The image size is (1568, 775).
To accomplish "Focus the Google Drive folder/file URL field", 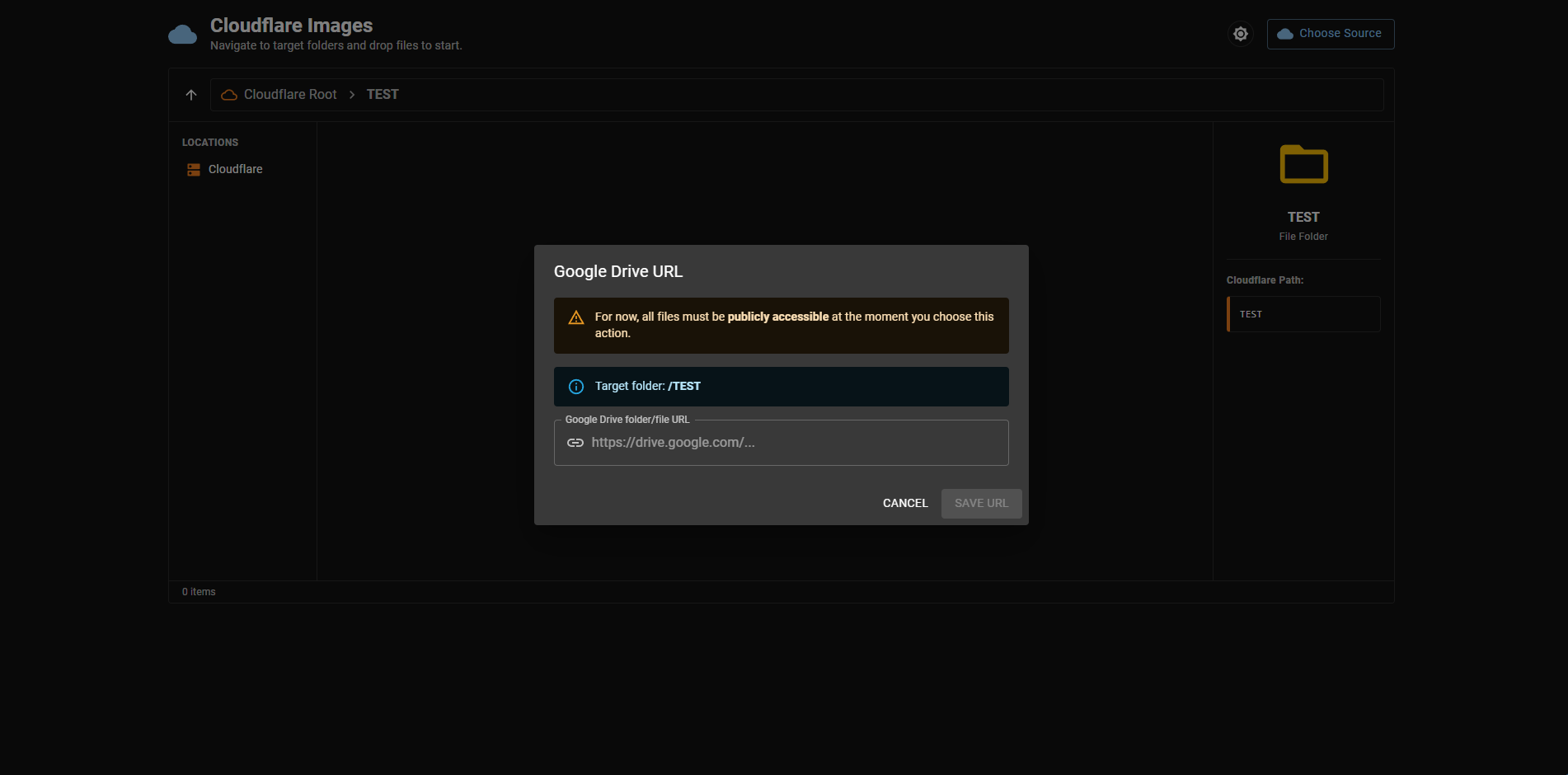I will pos(781,443).
